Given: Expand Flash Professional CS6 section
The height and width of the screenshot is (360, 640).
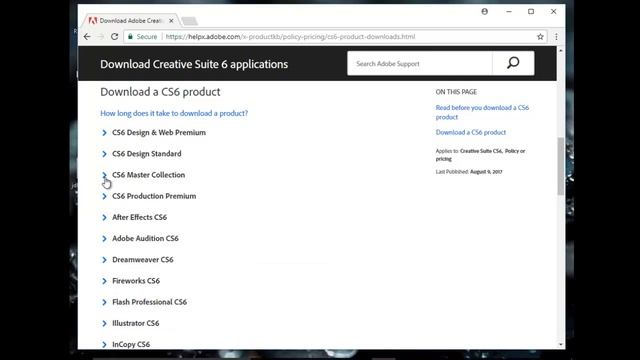Looking at the screenshot, I should (x=144, y=302).
